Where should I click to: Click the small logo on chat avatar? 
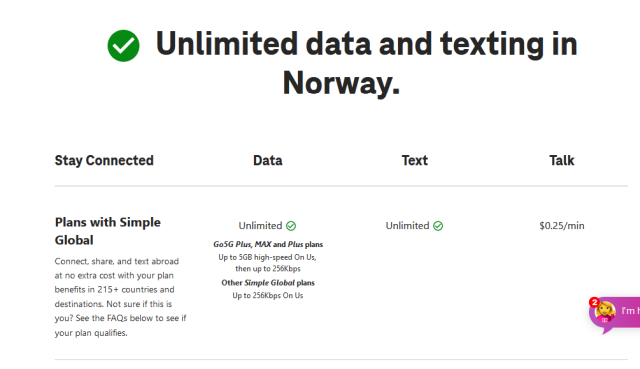pyautogui.click(x=604, y=320)
